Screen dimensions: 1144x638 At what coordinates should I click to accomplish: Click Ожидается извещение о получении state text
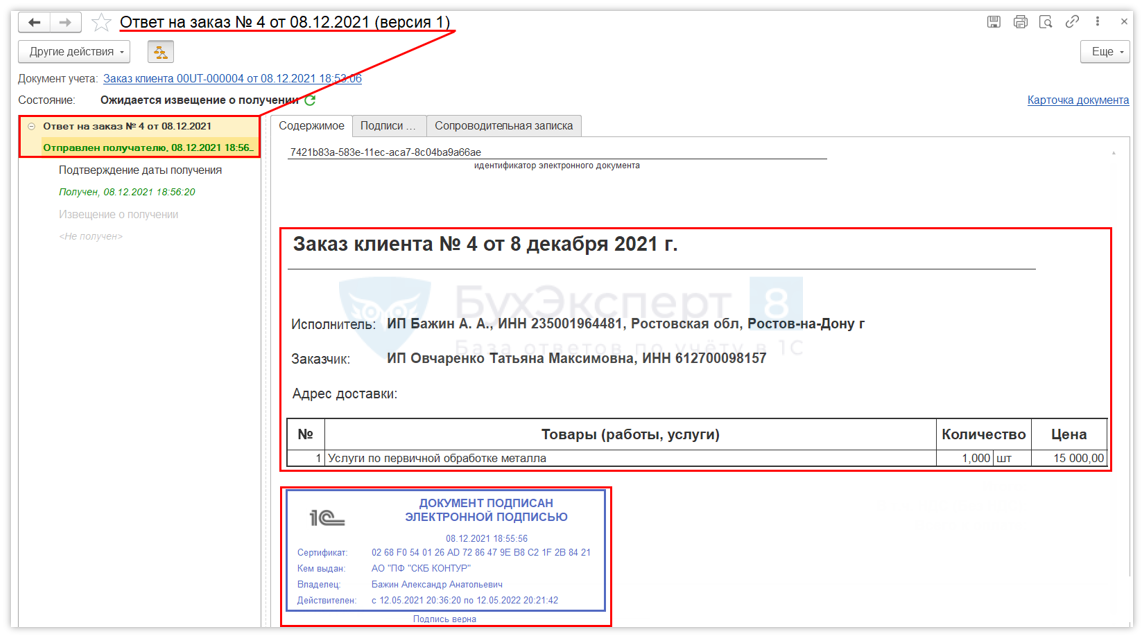coord(200,100)
